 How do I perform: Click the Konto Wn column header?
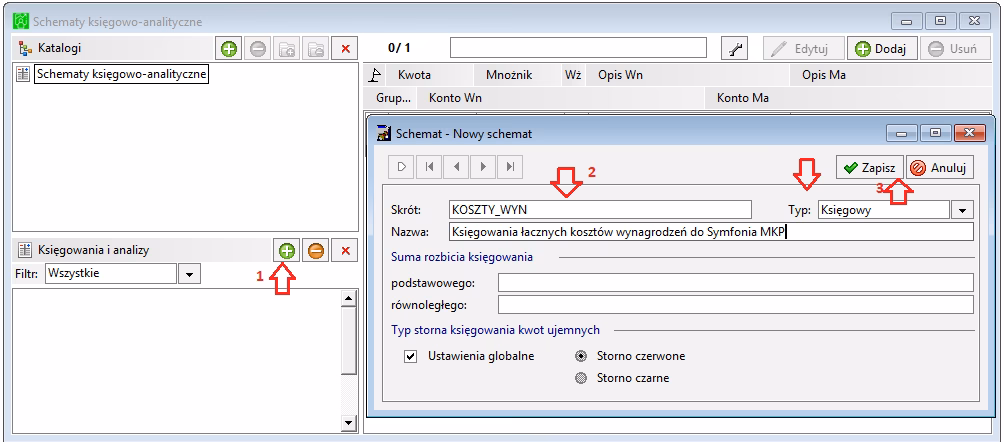(x=455, y=98)
